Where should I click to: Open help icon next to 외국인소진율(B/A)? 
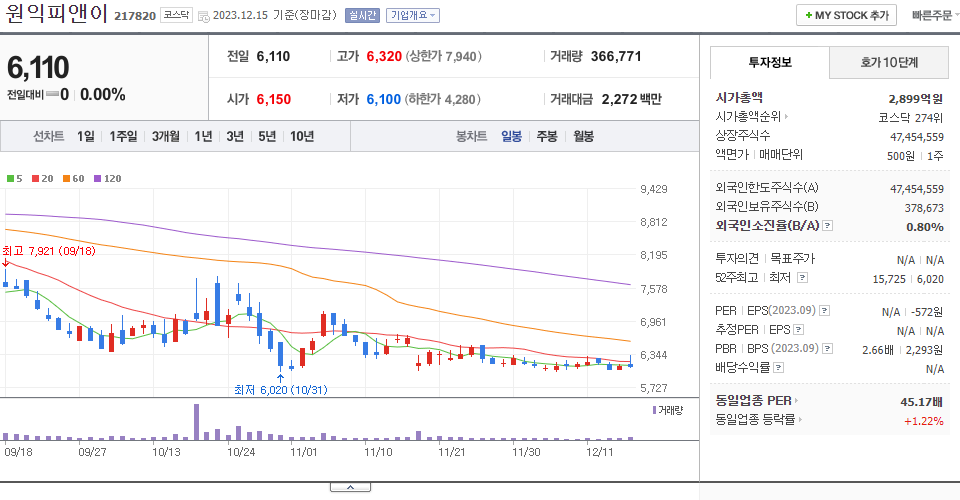click(827, 226)
